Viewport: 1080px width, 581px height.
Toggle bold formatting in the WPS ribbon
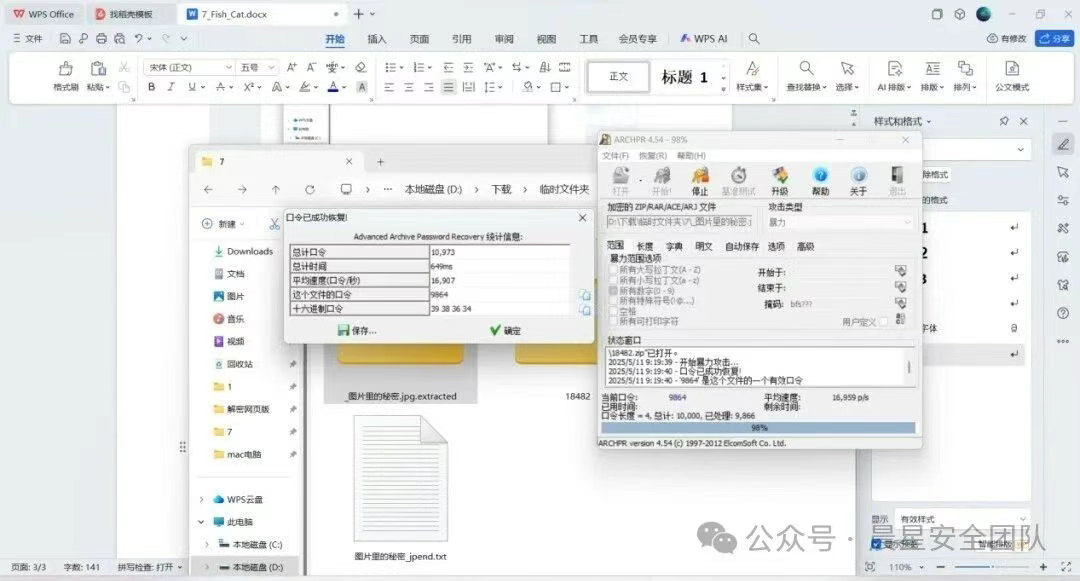[152, 87]
